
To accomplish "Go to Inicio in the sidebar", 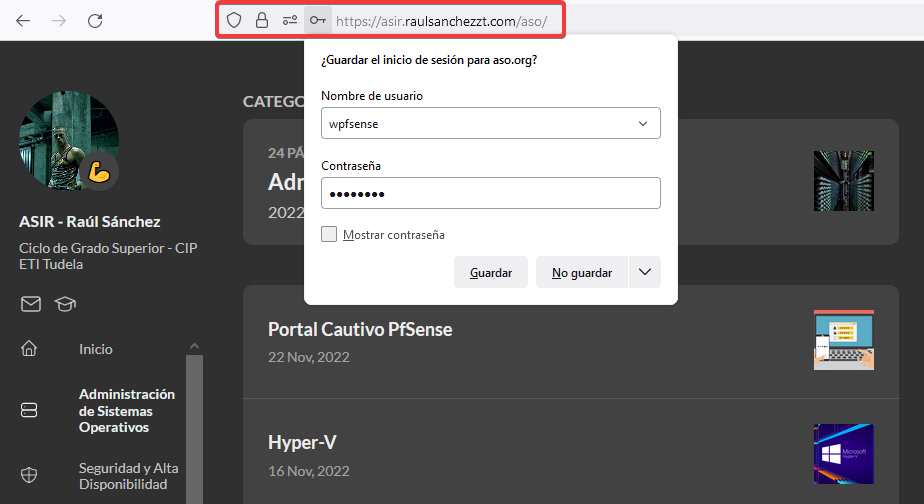I will click(96, 349).
